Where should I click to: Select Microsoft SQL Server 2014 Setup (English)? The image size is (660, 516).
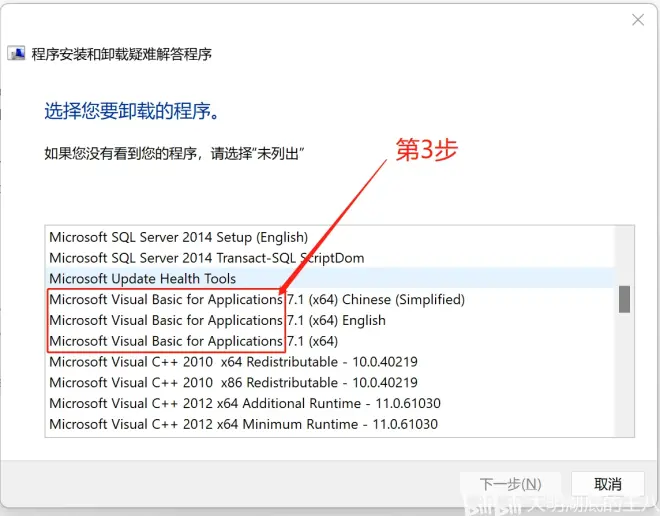[178, 237]
